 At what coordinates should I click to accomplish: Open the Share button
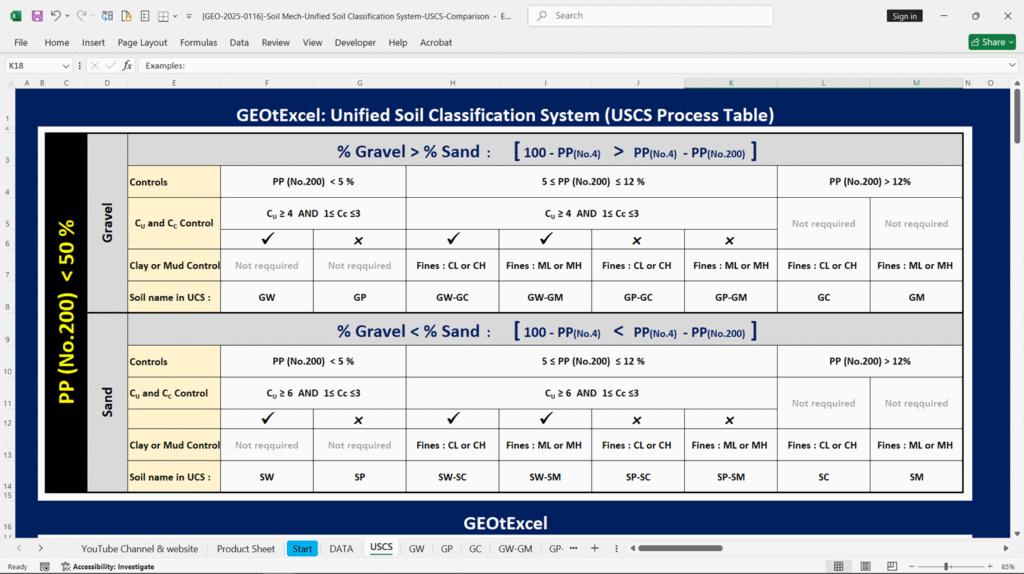coord(992,42)
